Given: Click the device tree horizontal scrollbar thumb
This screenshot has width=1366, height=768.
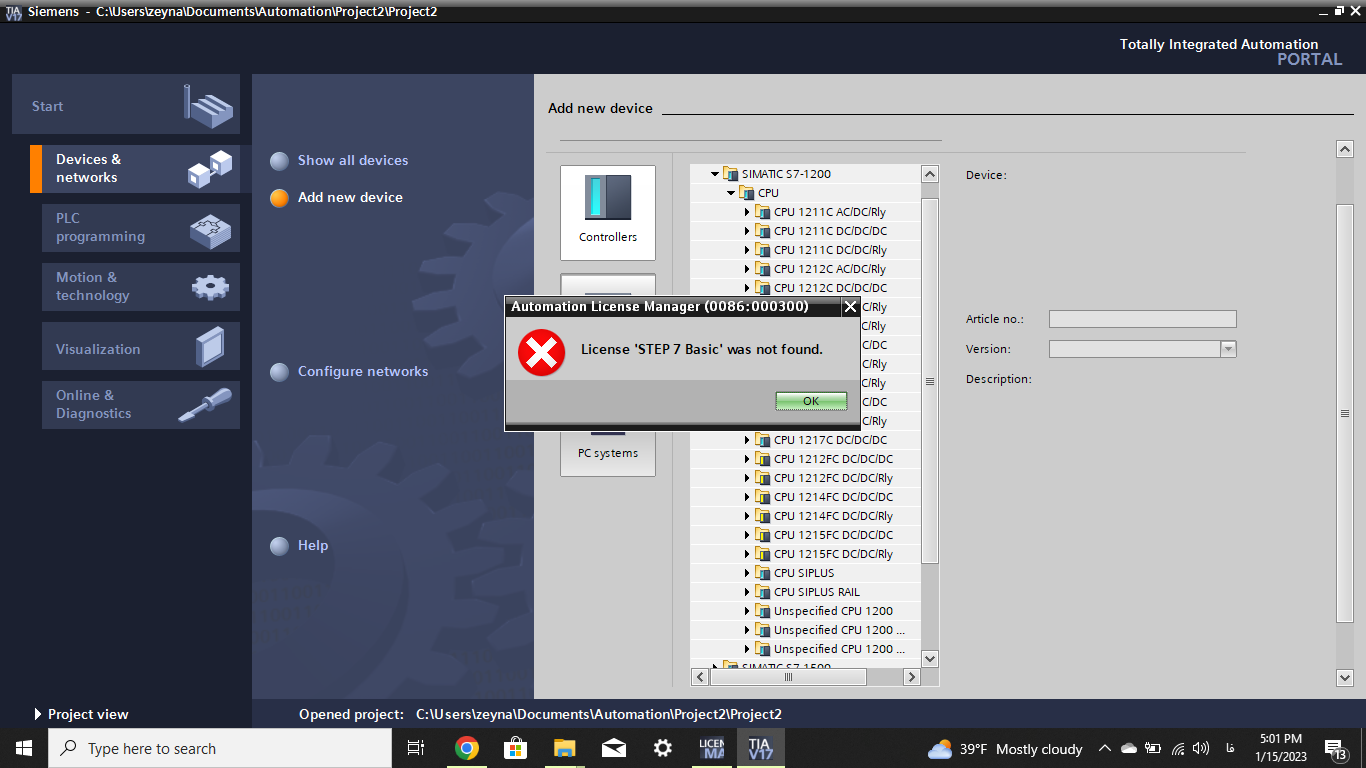Looking at the screenshot, I should (788, 677).
